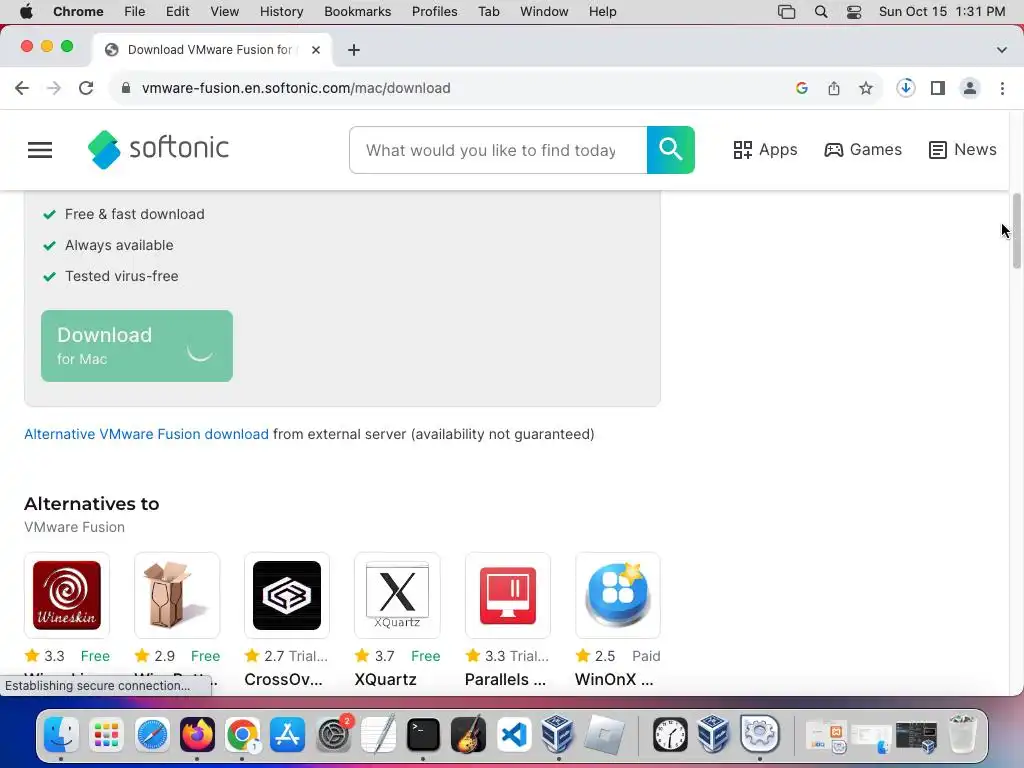
Task: Expand the tab search chevron
Action: pos(1002,50)
